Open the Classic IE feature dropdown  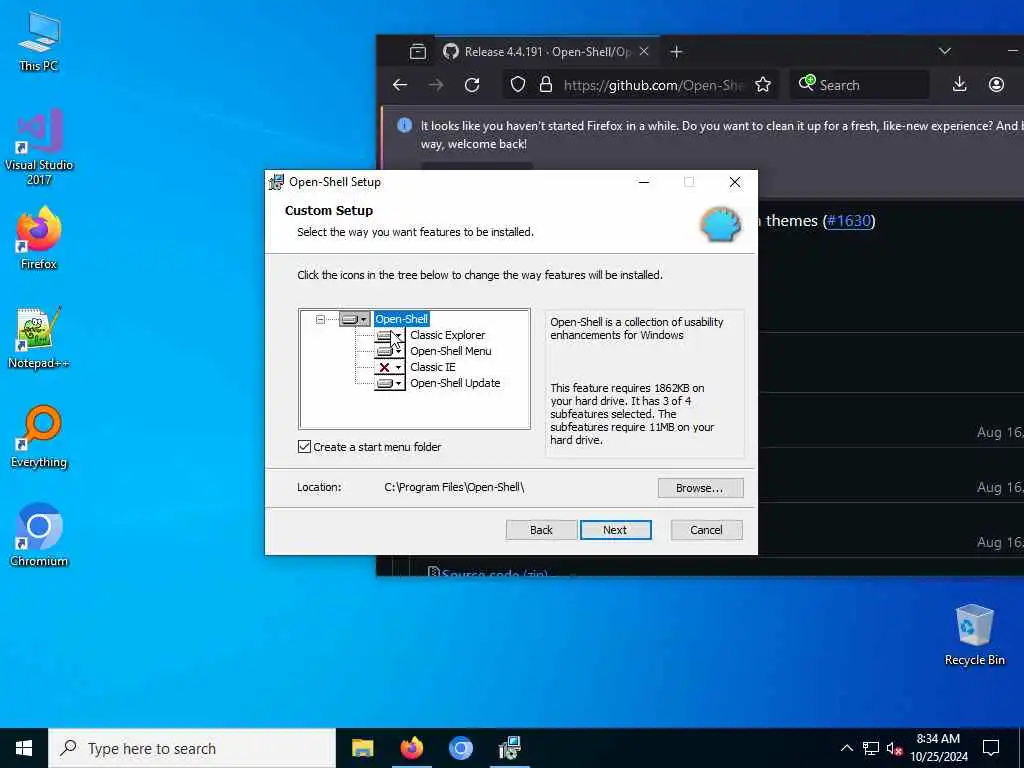(x=390, y=367)
